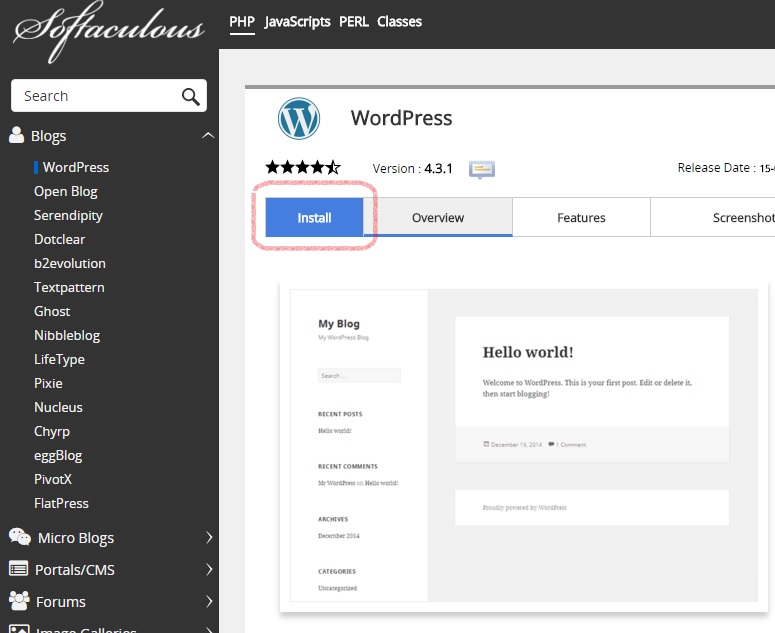The image size is (775, 633).
Task: Select eggBlog in the sidebar
Action: pos(58,456)
